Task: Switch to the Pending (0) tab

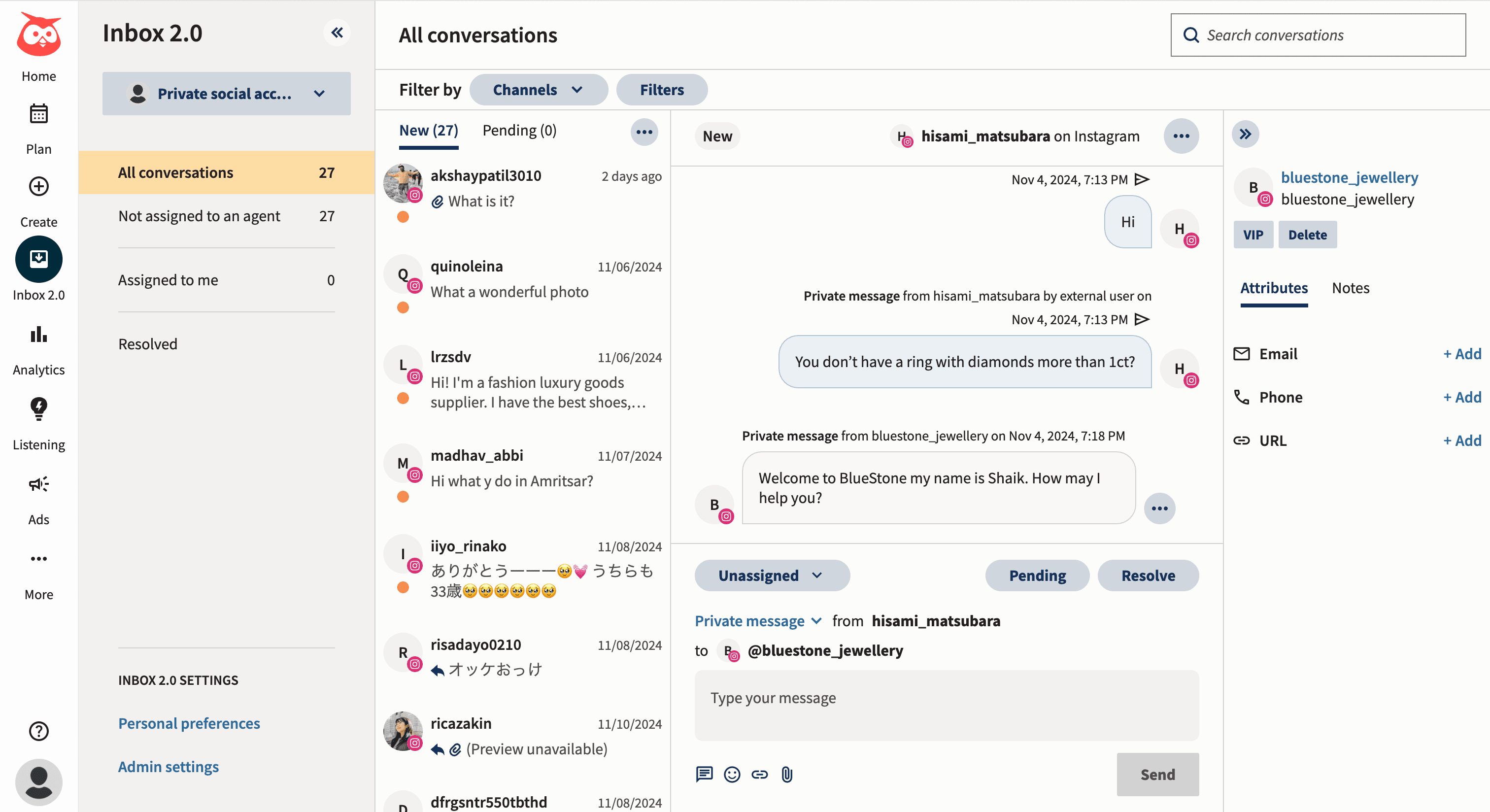Action: pyautogui.click(x=519, y=130)
